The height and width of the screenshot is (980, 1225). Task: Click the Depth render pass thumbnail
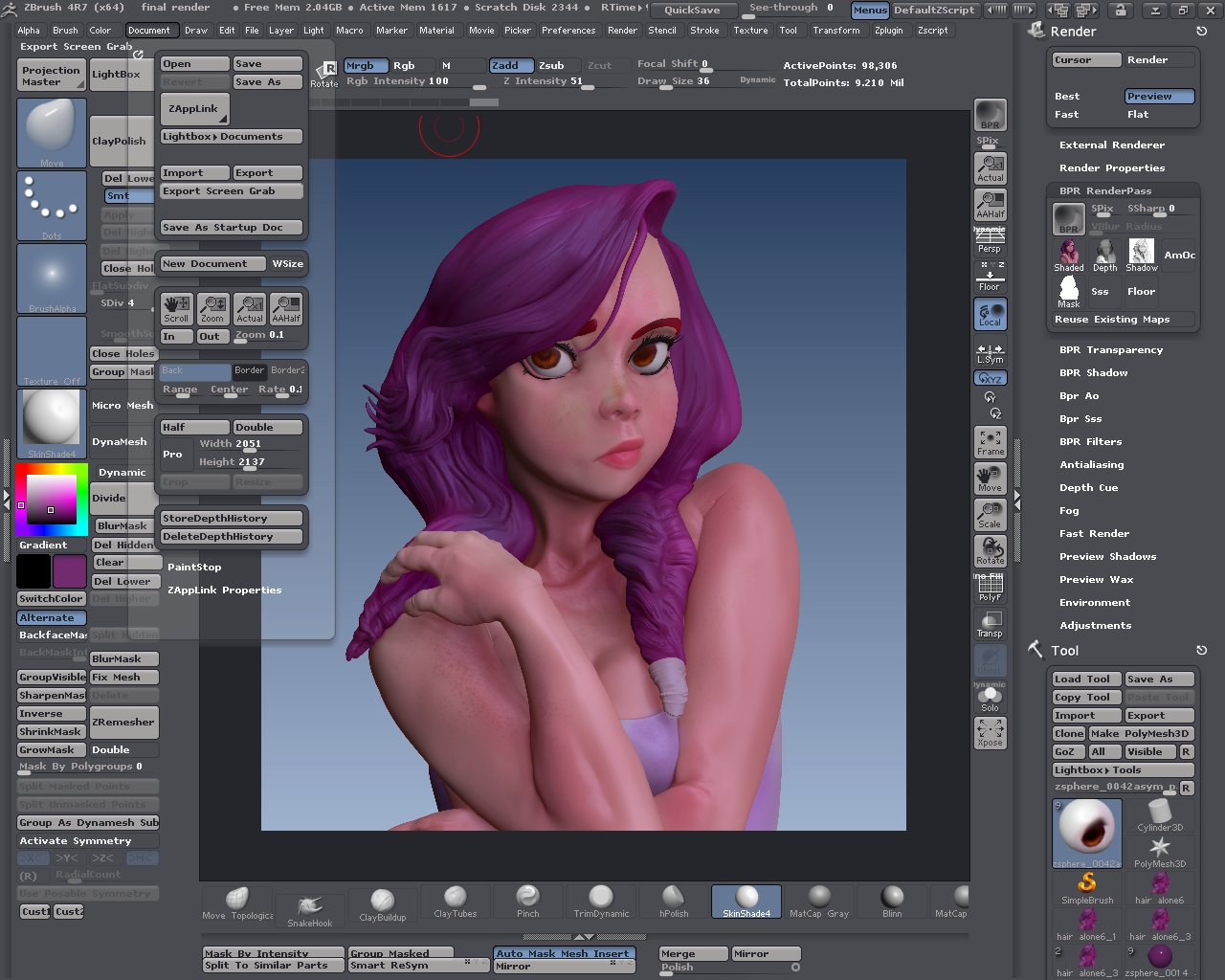(x=1105, y=255)
